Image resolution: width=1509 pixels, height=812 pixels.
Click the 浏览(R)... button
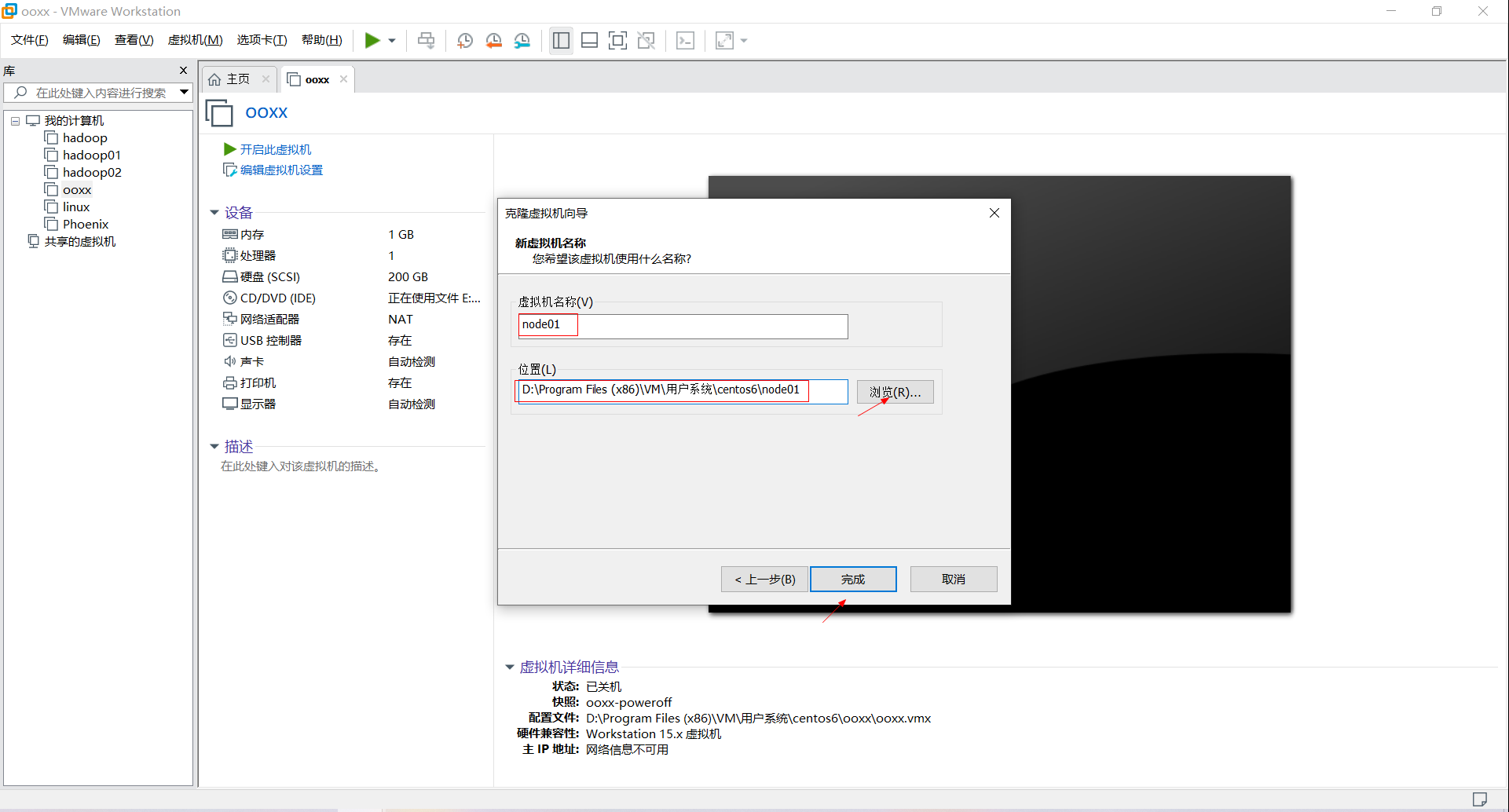pyautogui.click(x=895, y=392)
